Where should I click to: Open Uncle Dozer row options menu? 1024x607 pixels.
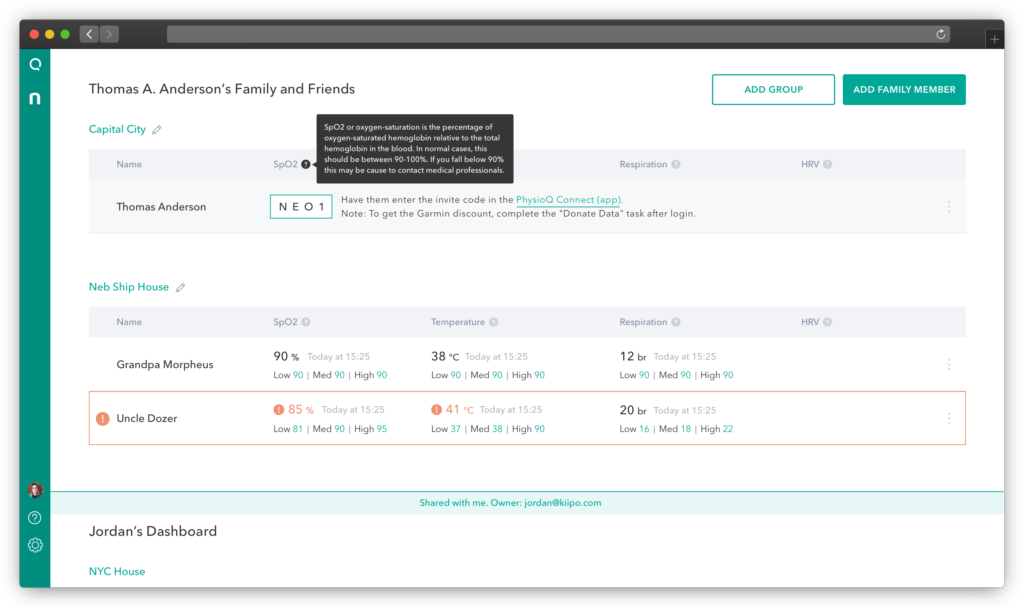949,418
